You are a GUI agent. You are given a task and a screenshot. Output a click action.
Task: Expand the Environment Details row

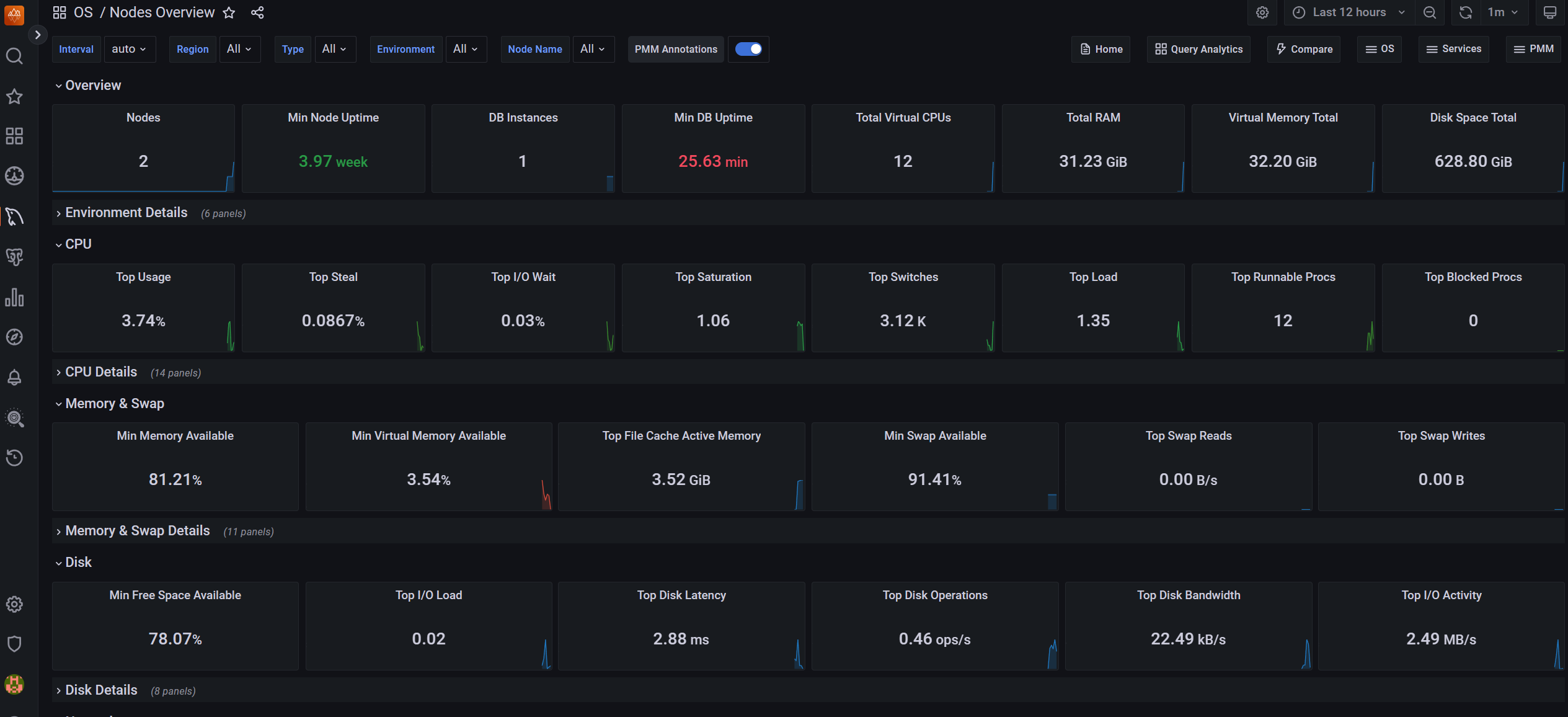tap(126, 213)
